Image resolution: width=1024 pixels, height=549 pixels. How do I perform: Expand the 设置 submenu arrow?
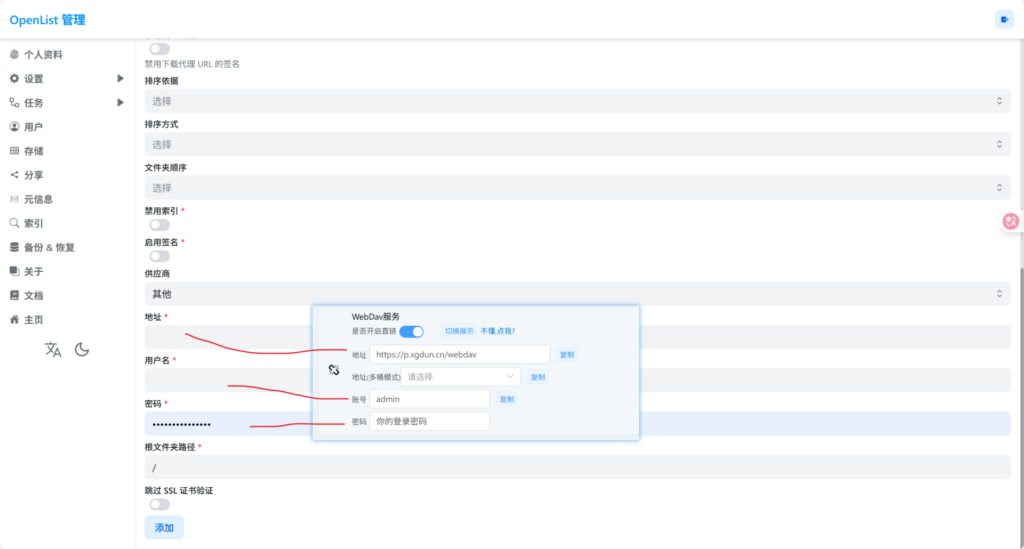pos(120,78)
